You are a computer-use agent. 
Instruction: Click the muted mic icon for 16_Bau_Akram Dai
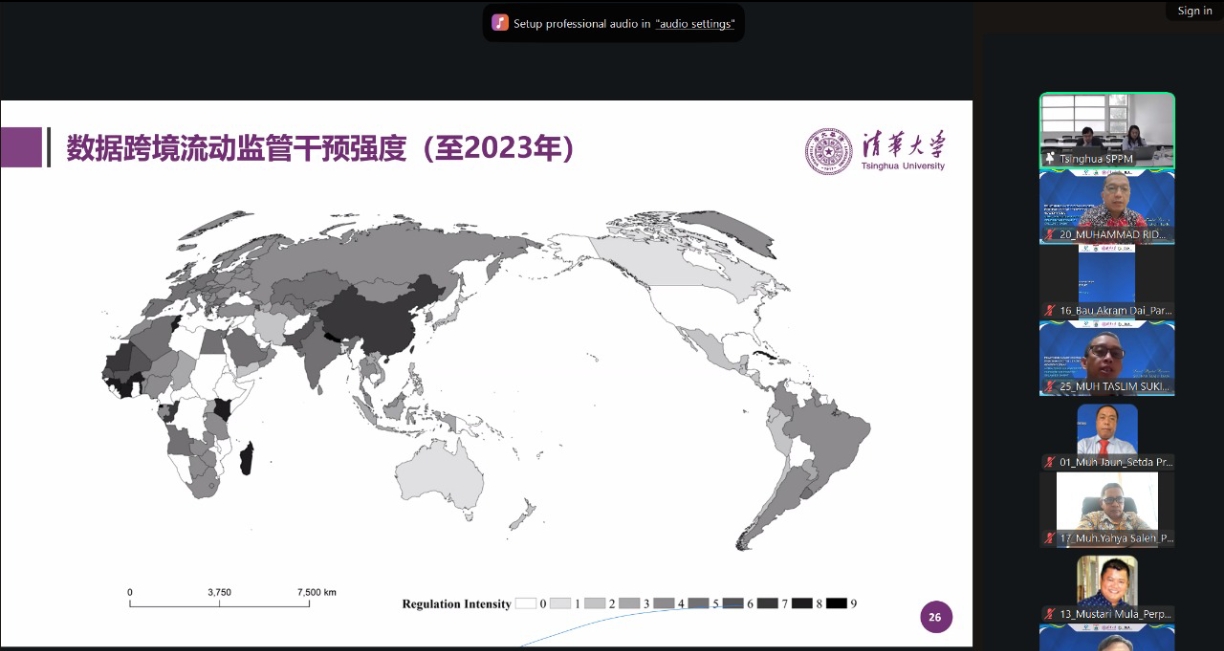tap(1049, 311)
